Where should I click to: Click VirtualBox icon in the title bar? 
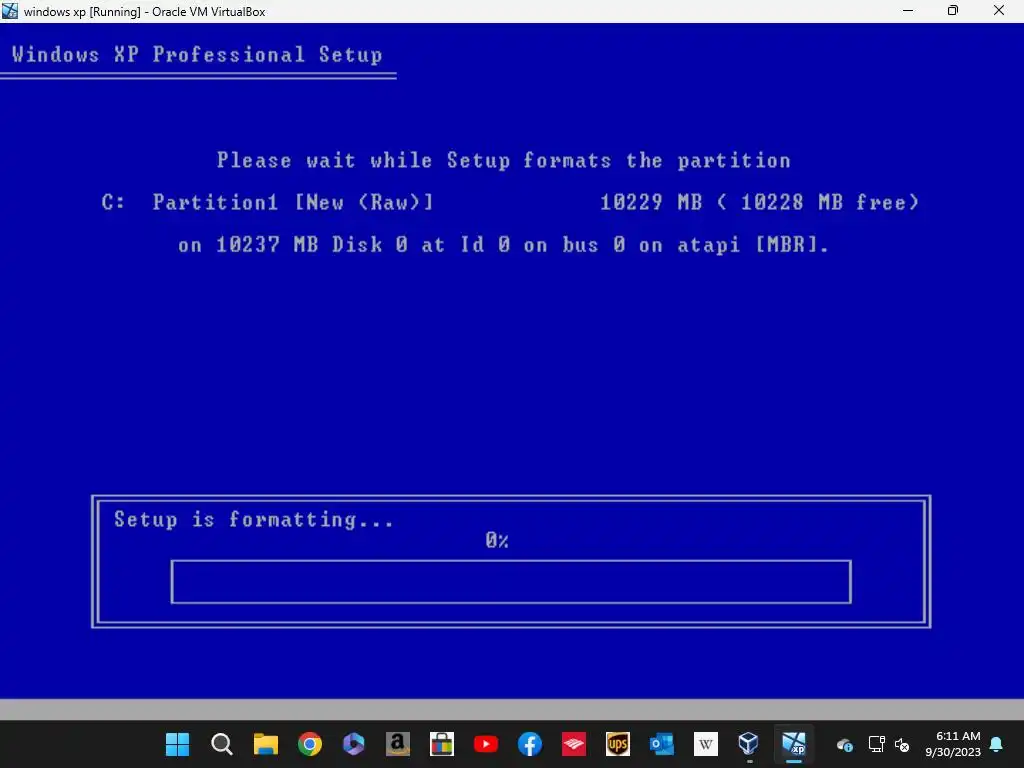pos(10,11)
